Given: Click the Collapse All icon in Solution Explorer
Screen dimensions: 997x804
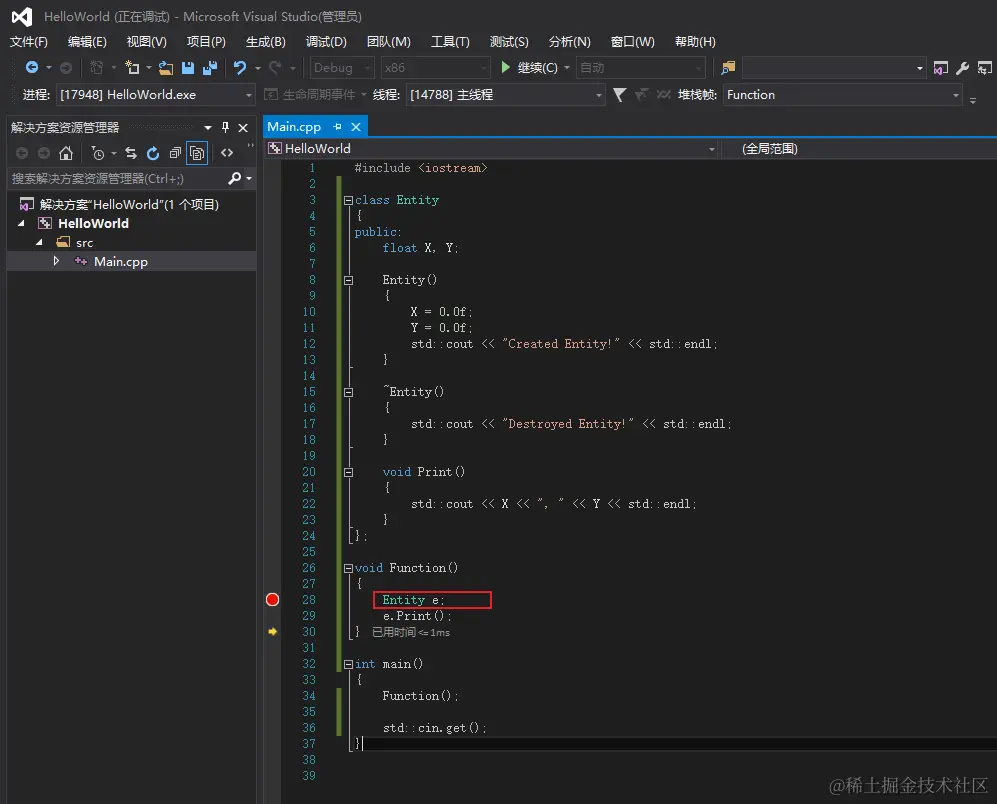Looking at the screenshot, I should pos(175,153).
